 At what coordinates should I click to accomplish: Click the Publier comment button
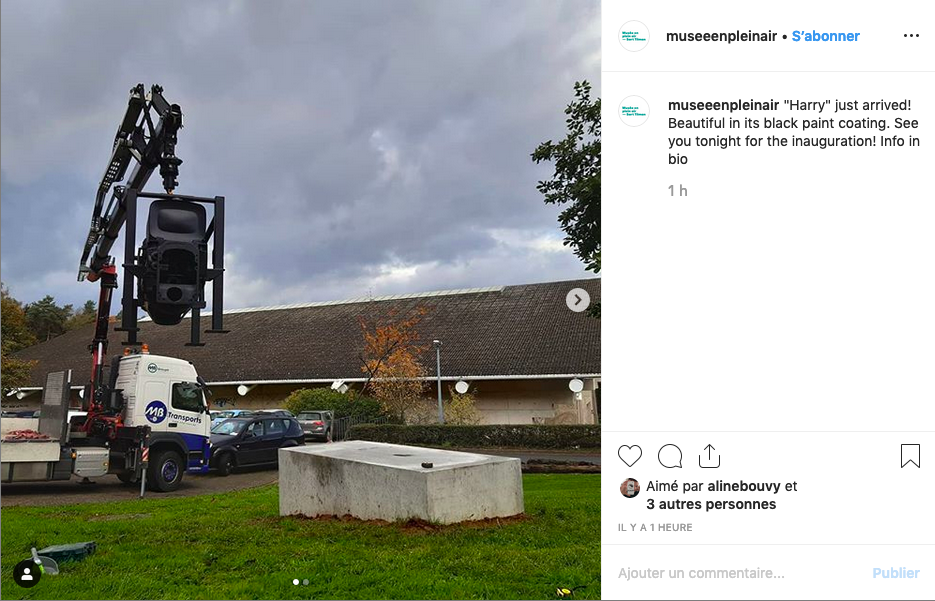coord(896,573)
